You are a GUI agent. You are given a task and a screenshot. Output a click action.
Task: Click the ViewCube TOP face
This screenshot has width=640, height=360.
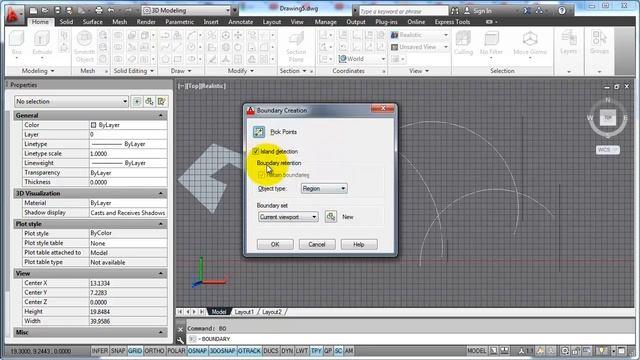608,118
